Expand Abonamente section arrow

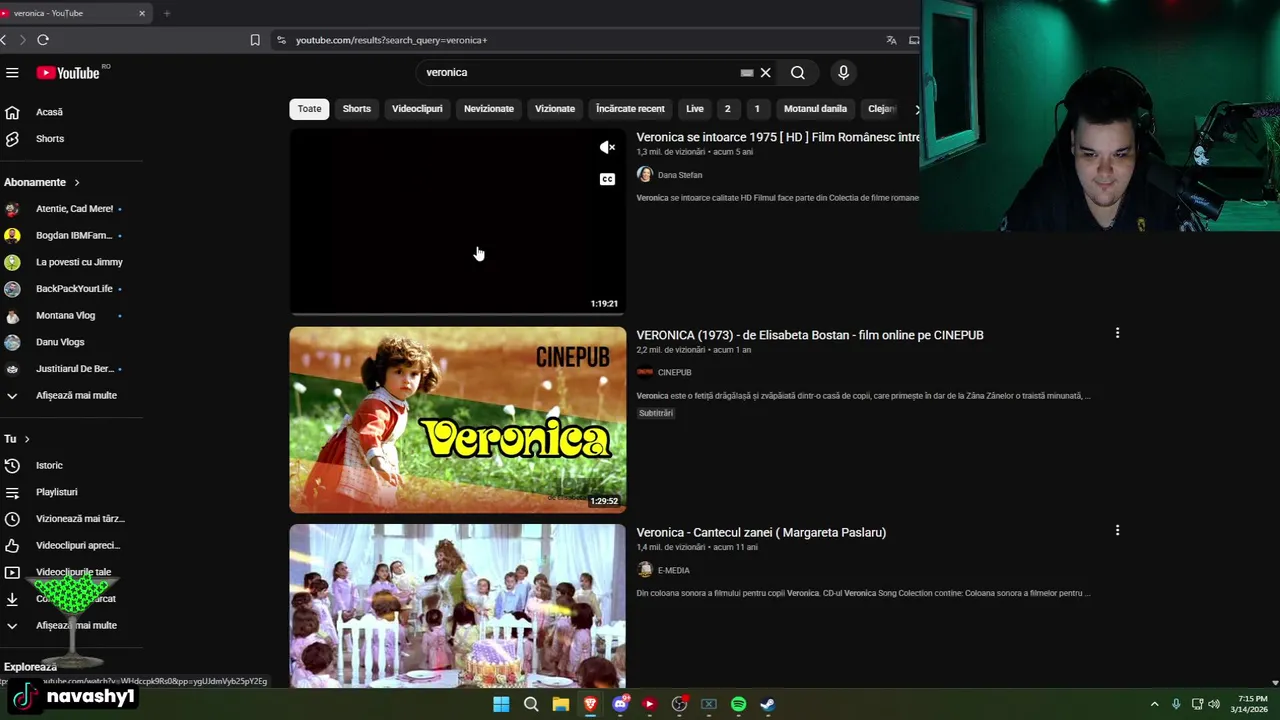tap(76, 183)
